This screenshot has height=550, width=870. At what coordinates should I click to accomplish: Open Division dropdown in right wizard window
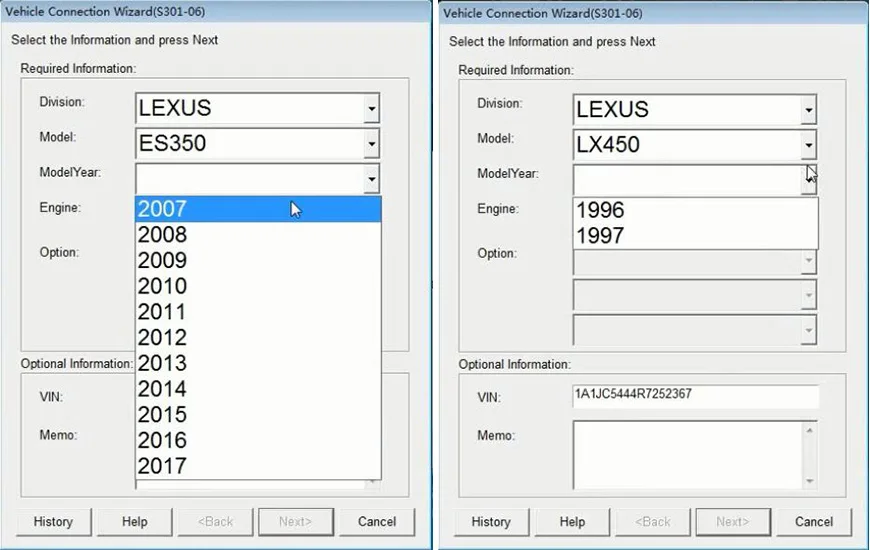tap(808, 110)
